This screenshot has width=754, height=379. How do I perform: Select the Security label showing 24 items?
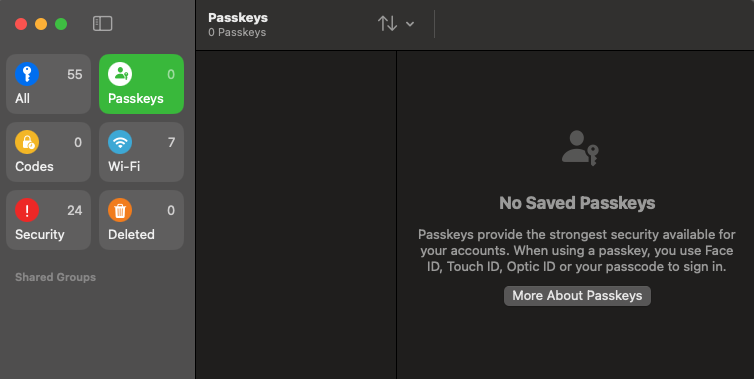coord(39,234)
